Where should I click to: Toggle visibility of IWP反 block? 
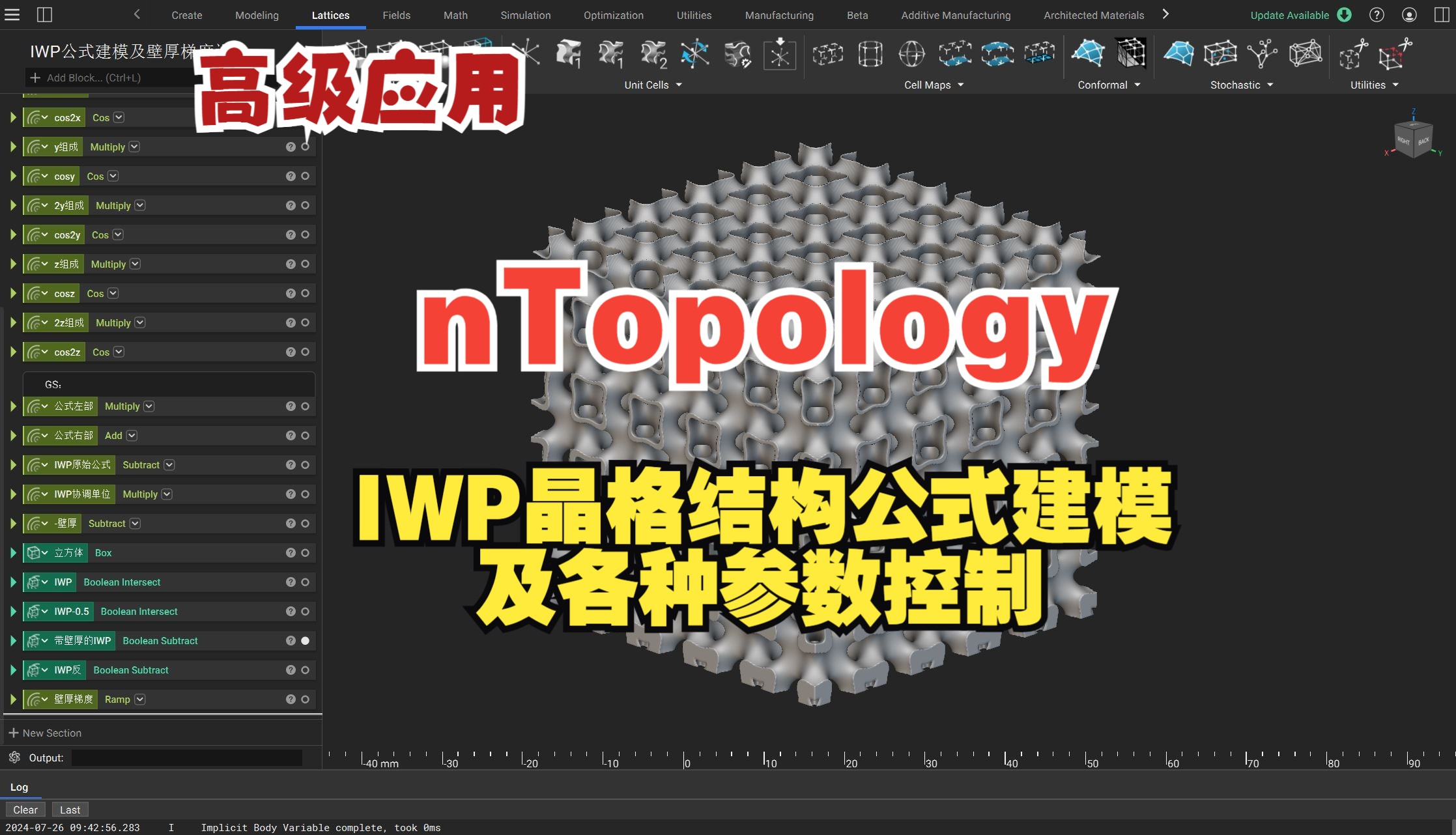click(305, 670)
